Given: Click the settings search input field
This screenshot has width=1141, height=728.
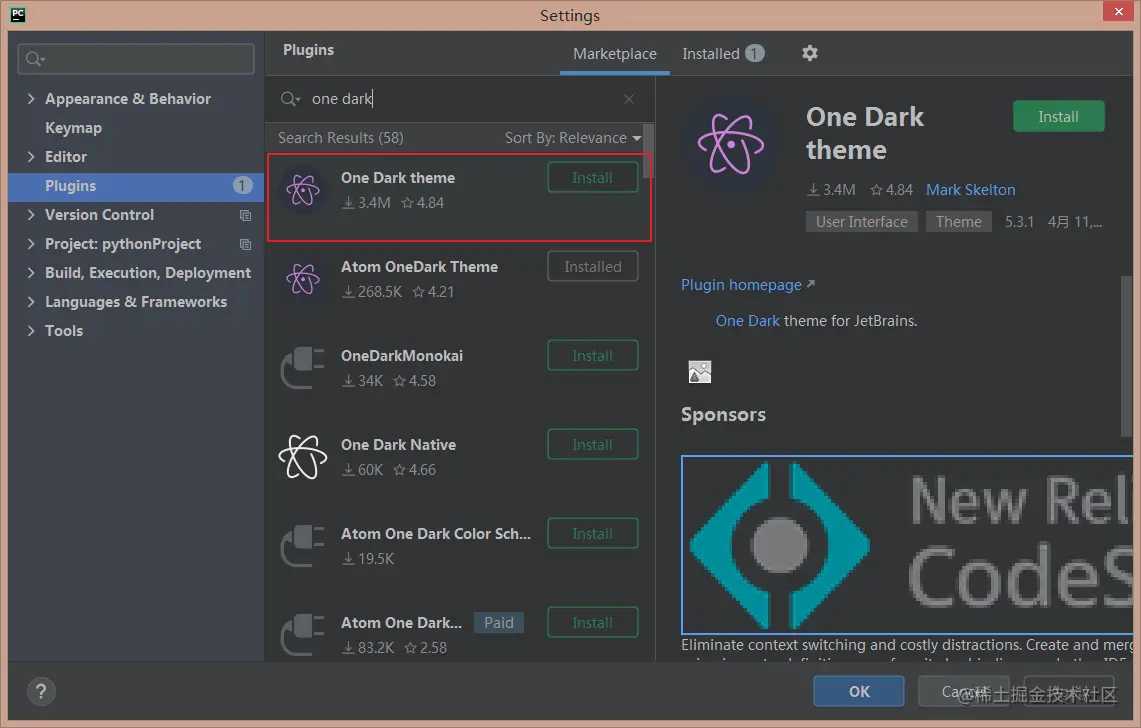Looking at the screenshot, I should [136, 59].
